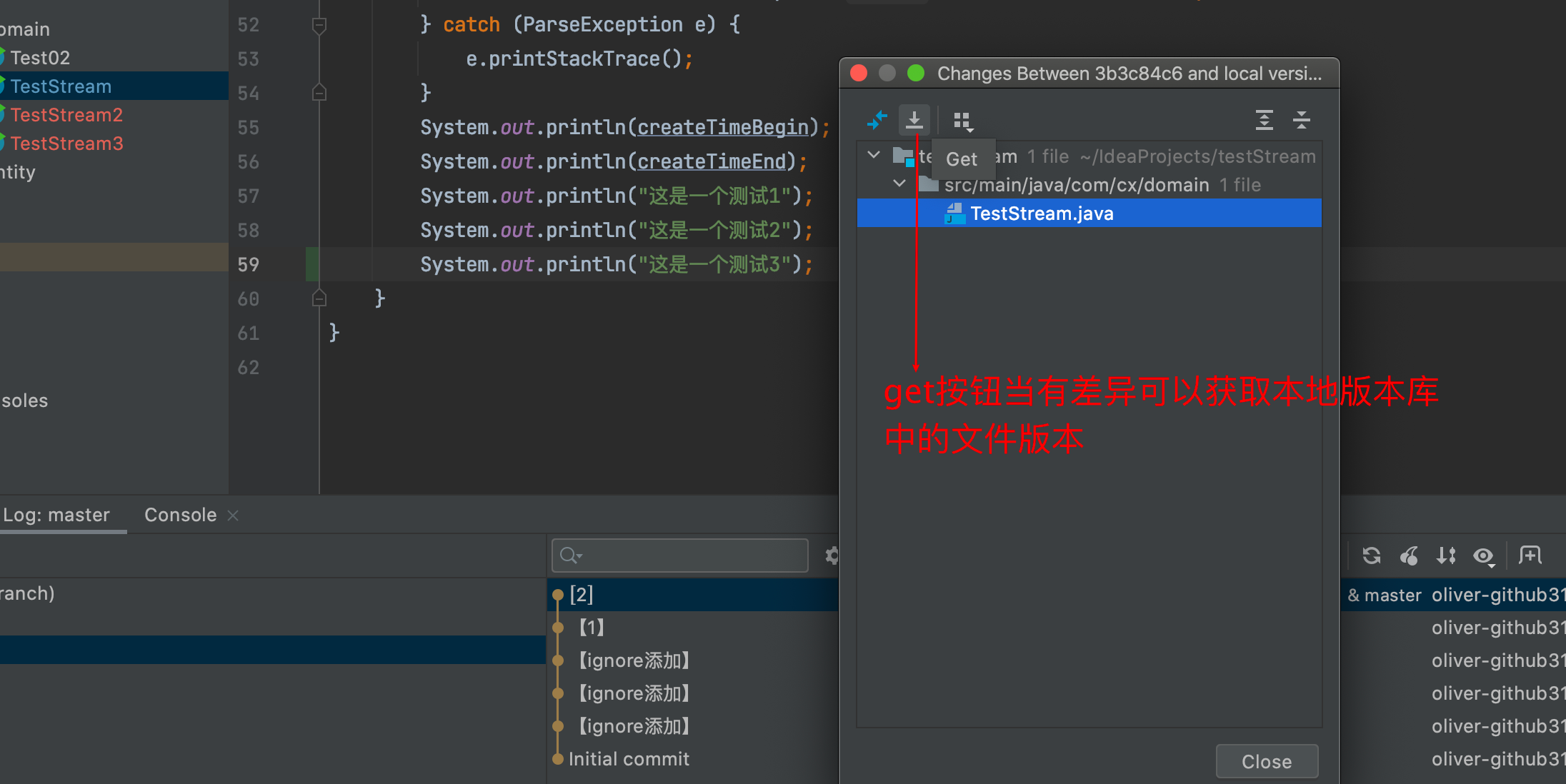Viewport: 1566px width, 784px height.
Task: Open TestStream3 in project tree
Action: pyautogui.click(x=66, y=144)
